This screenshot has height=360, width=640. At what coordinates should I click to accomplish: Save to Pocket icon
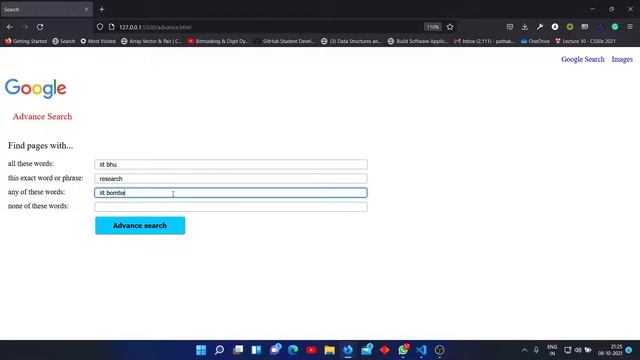pyautogui.click(x=510, y=27)
